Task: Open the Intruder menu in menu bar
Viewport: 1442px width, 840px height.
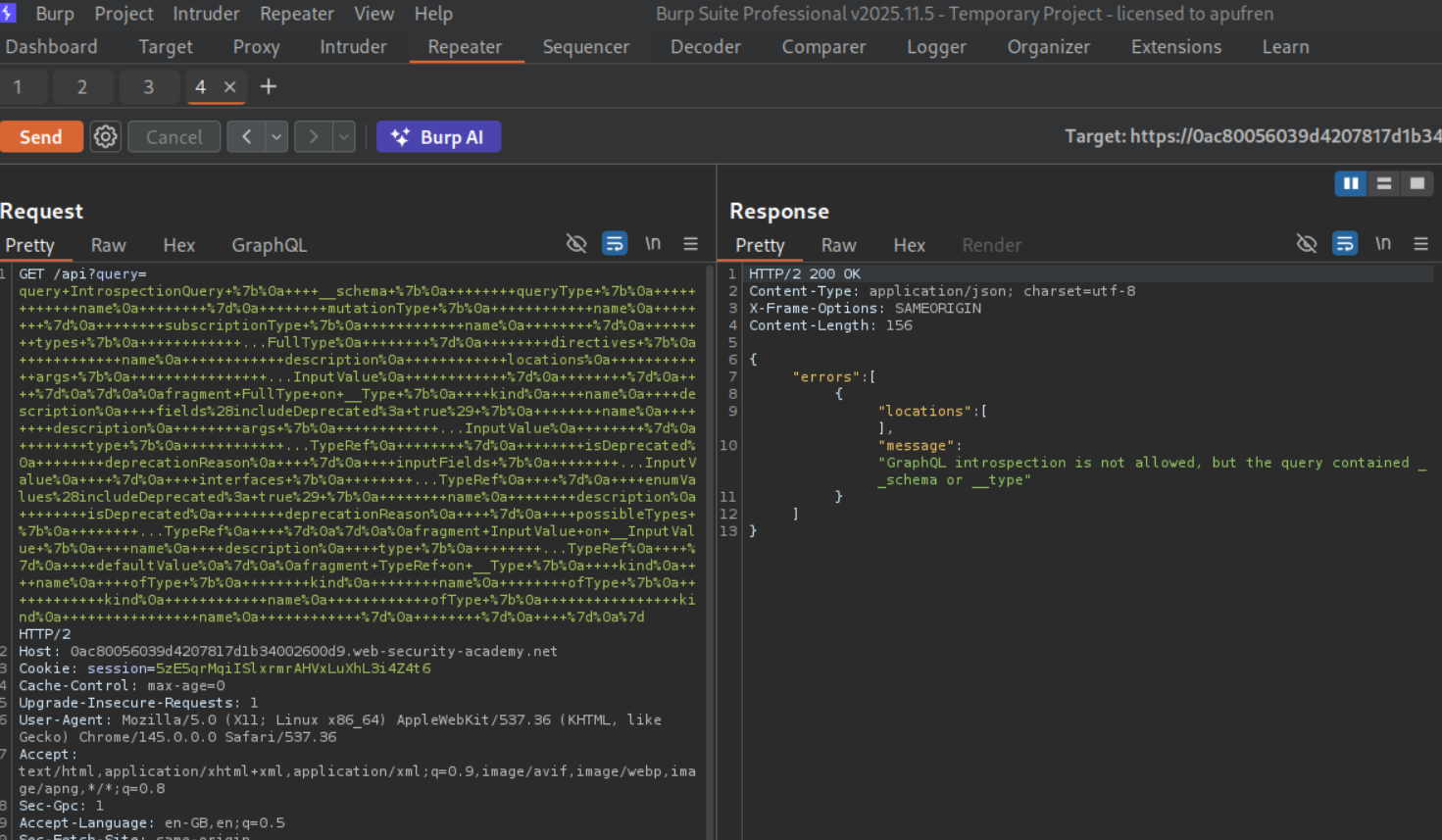Action: point(206,14)
